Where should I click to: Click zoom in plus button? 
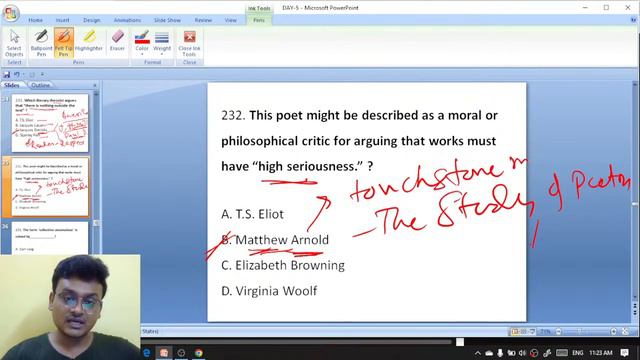pos(613,332)
